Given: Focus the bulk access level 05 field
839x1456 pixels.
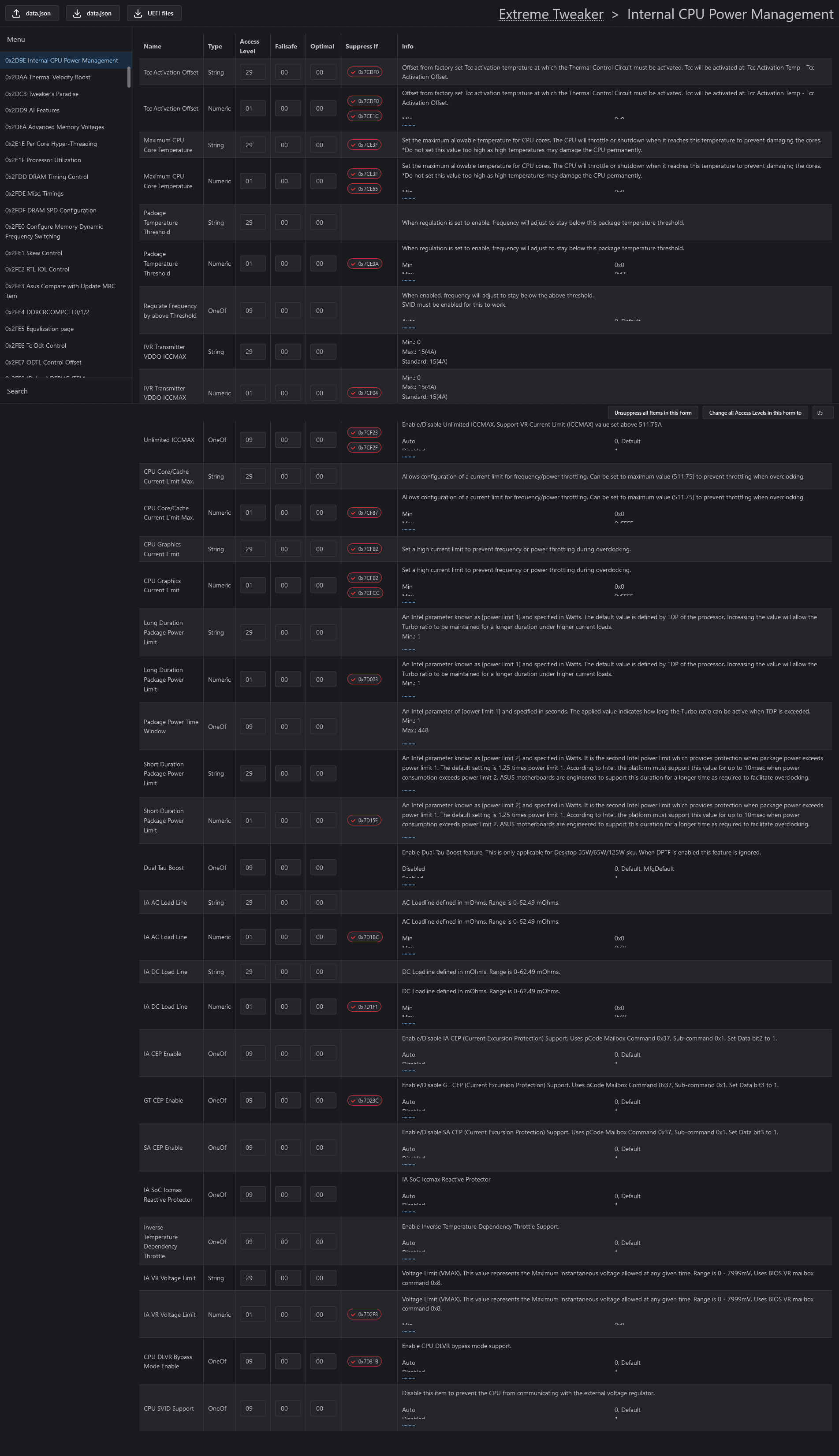Looking at the screenshot, I should click(822, 413).
